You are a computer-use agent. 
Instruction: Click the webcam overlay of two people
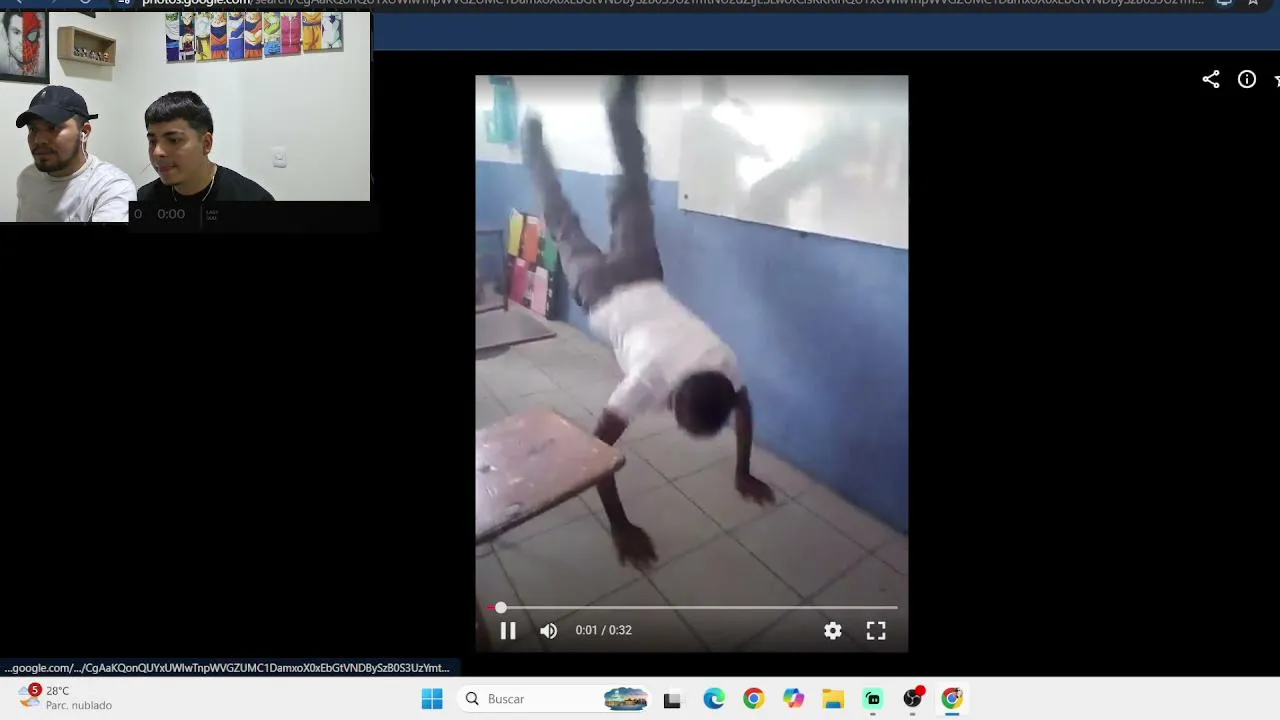pos(185,116)
